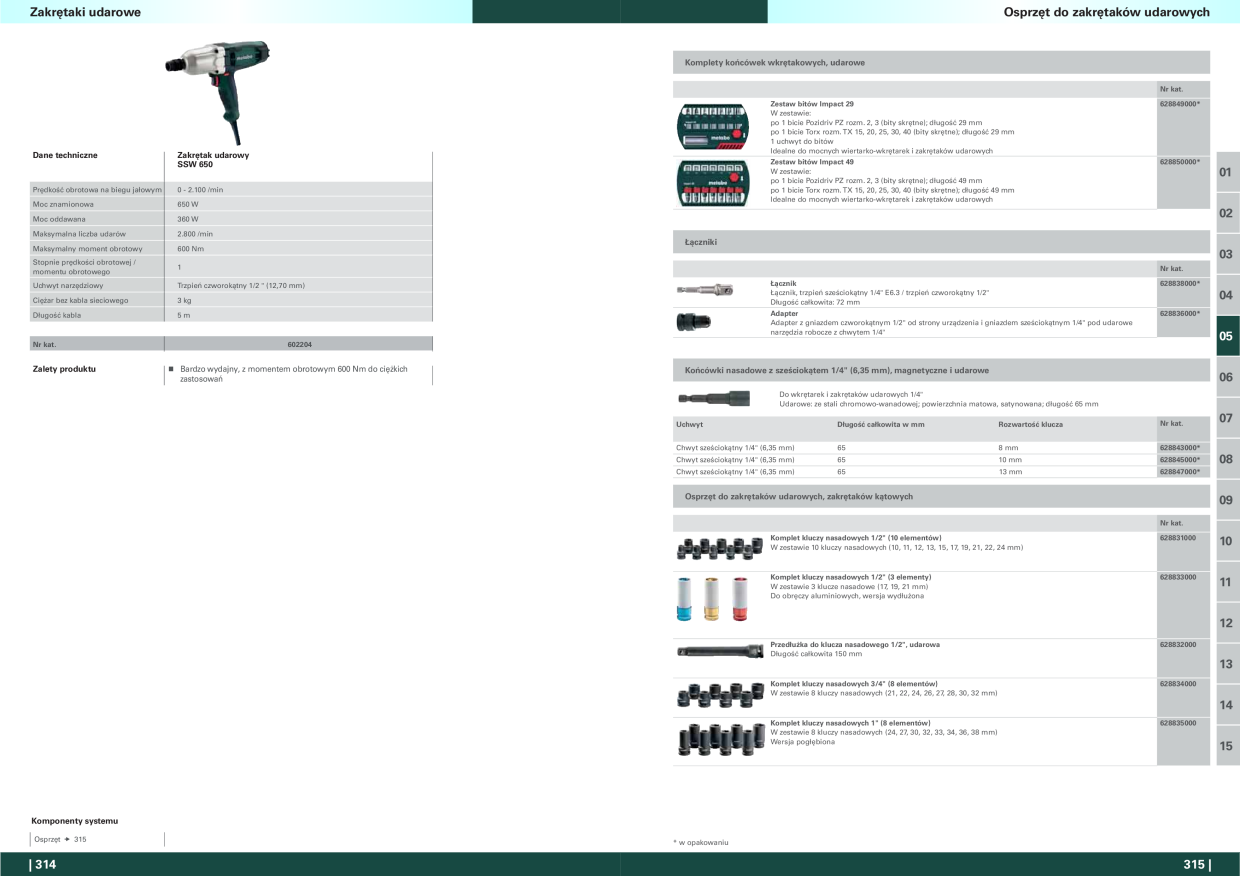Open chapter tab 03
Image resolution: width=1240 pixels, height=876 pixels.
pyautogui.click(x=1227, y=254)
